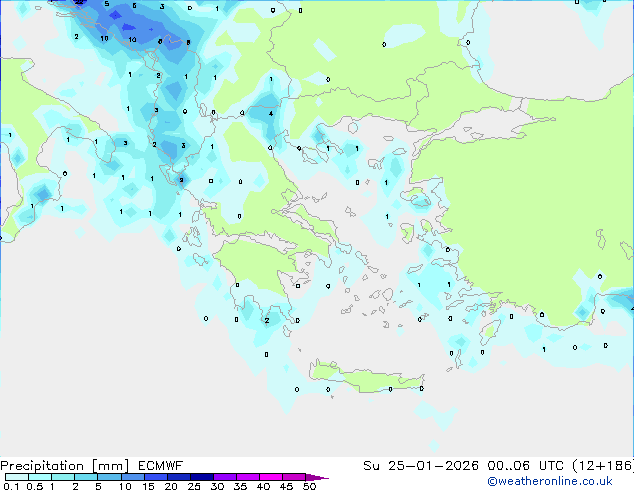This screenshot has width=634, height=490.
Task: Pick the 10–15 mm legend color swatch
Action: [133, 477]
